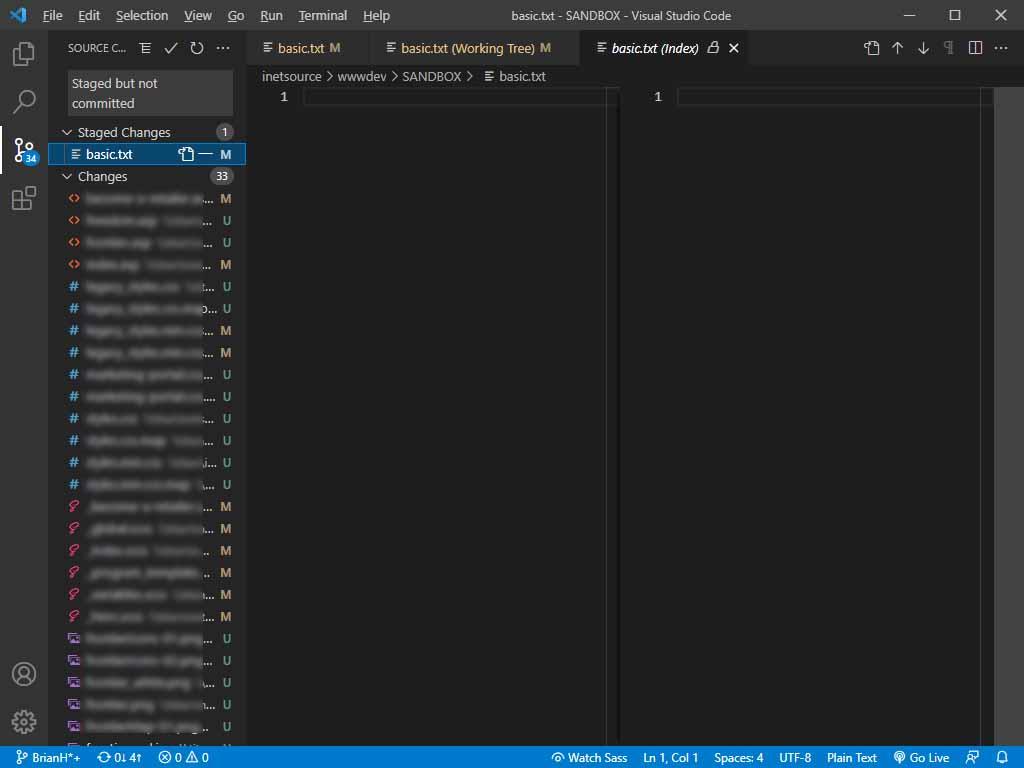Screen dimensions: 1024x768
Task: Open the Help menu
Action: pos(376,15)
